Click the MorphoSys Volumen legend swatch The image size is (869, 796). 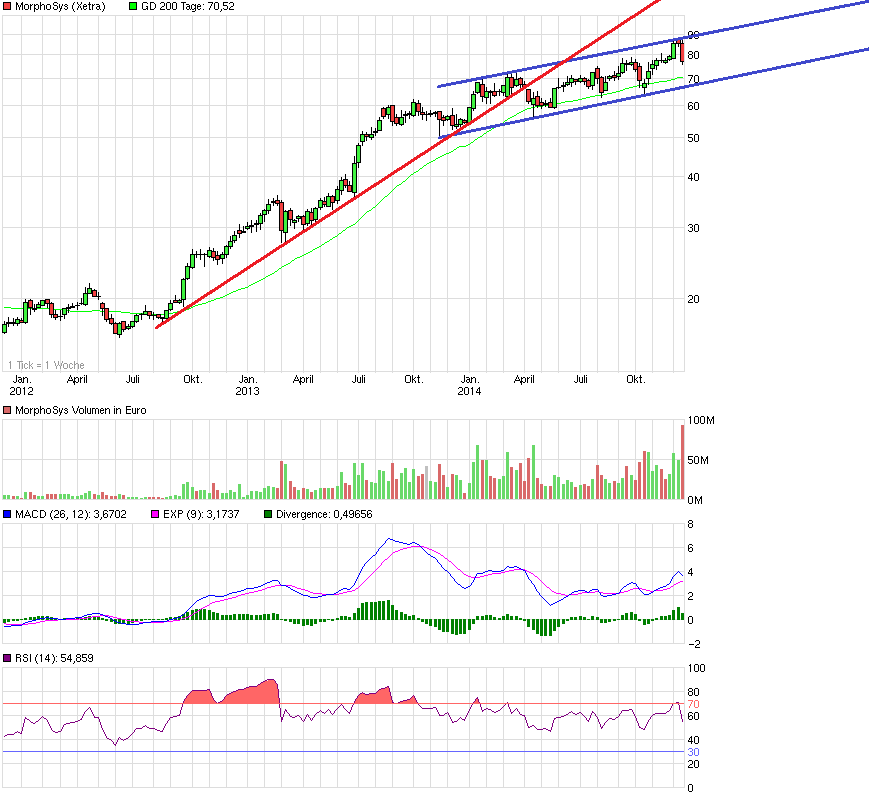[x=7, y=410]
